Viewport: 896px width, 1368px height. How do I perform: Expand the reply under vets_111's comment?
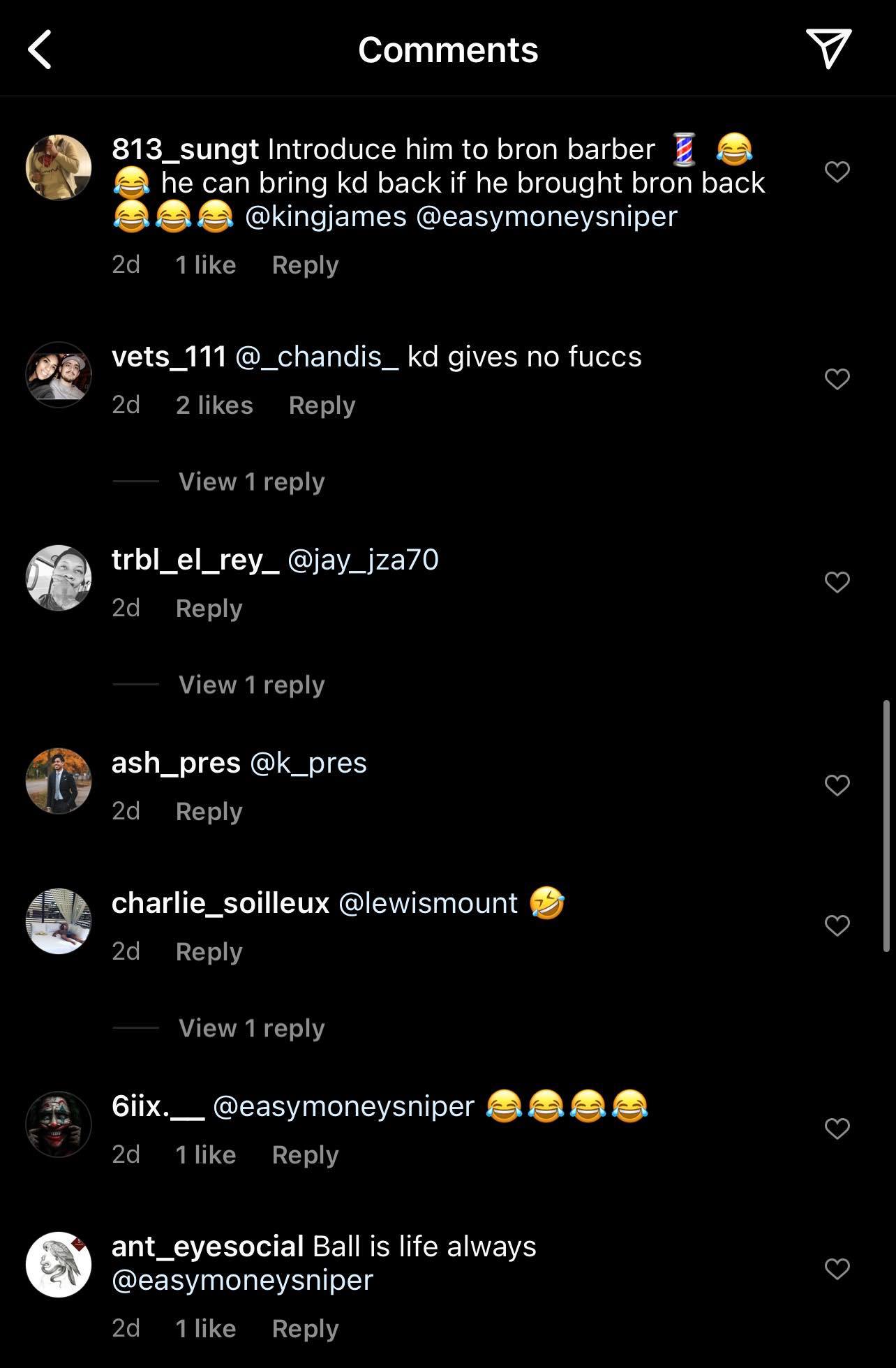click(251, 482)
